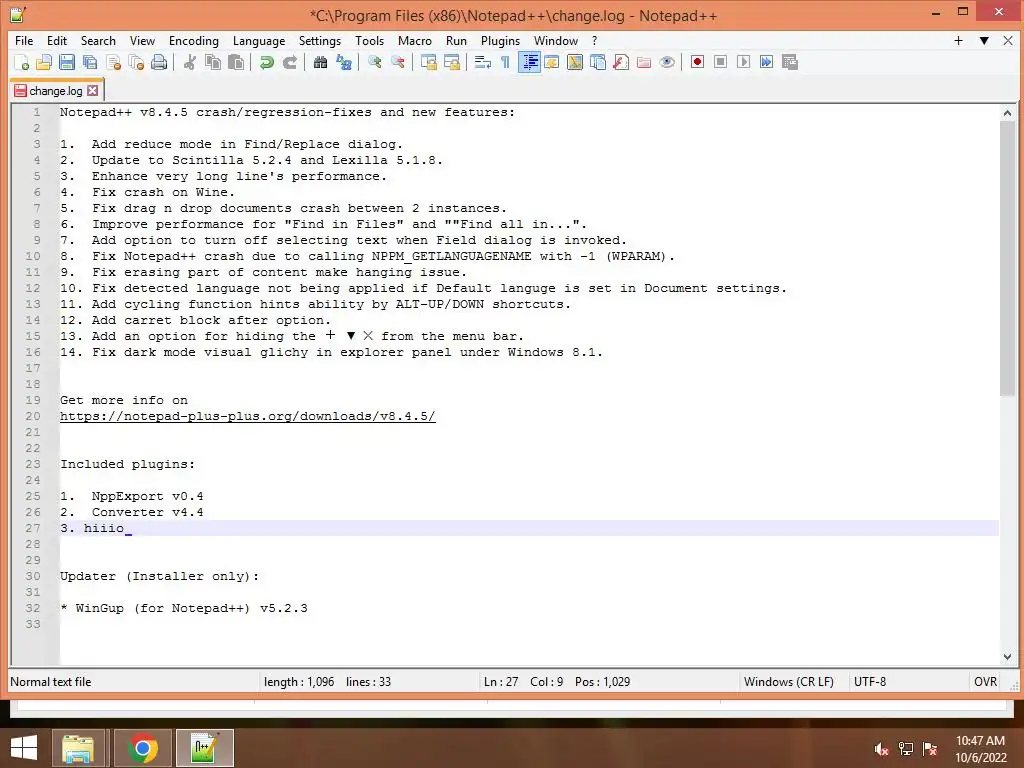
Task: Click the Close document toolbar icon
Action: tap(113, 62)
